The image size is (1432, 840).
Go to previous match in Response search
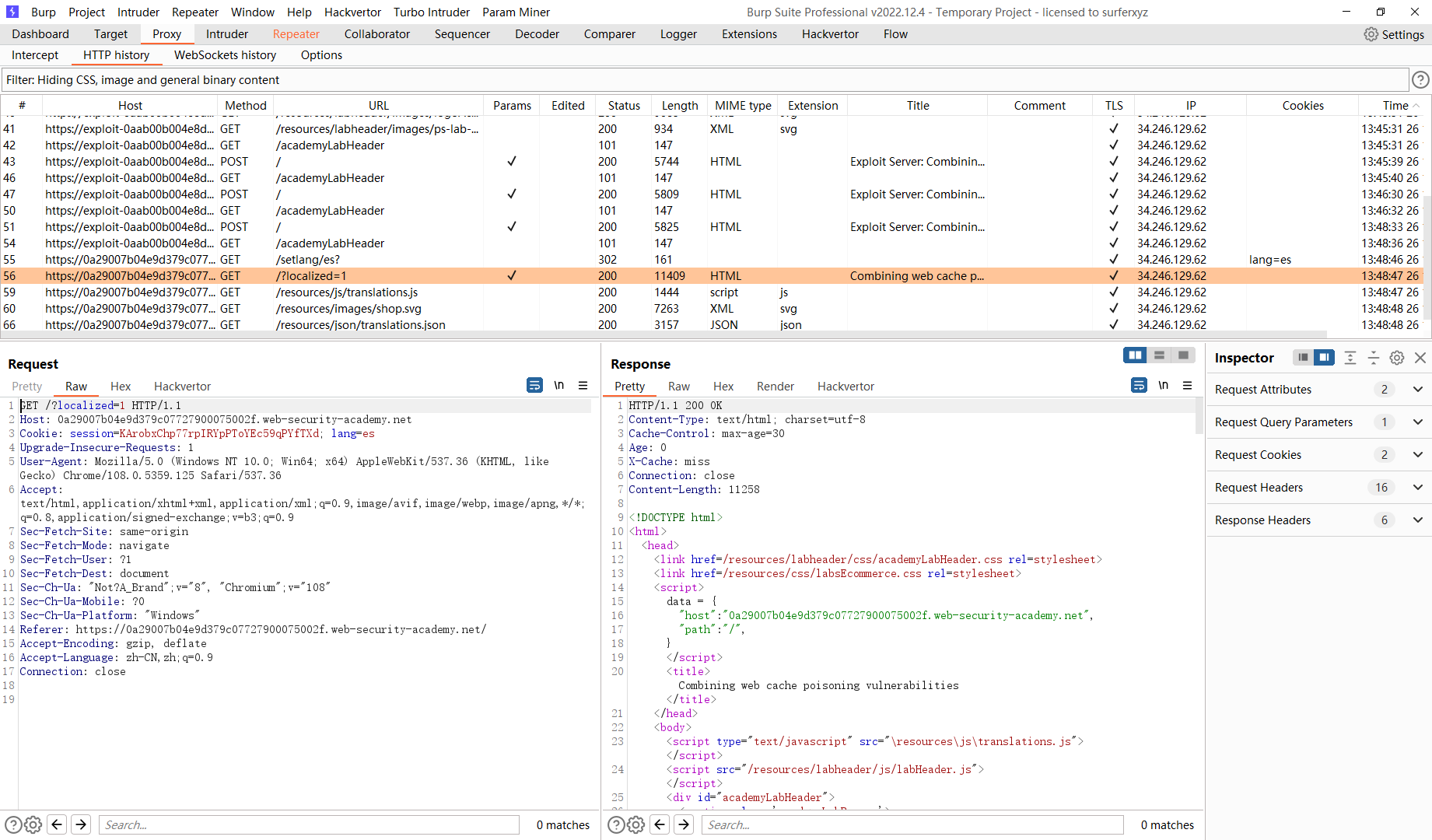[x=660, y=824]
